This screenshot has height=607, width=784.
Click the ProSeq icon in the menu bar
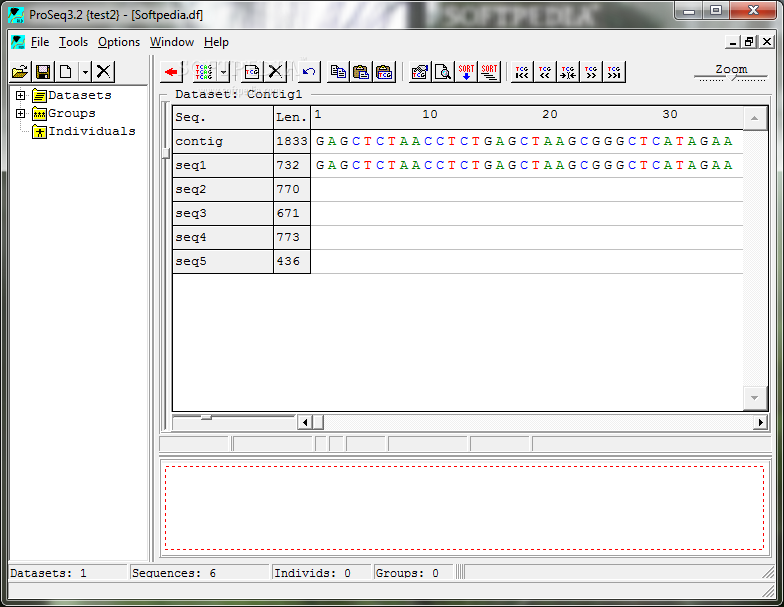coord(18,42)
